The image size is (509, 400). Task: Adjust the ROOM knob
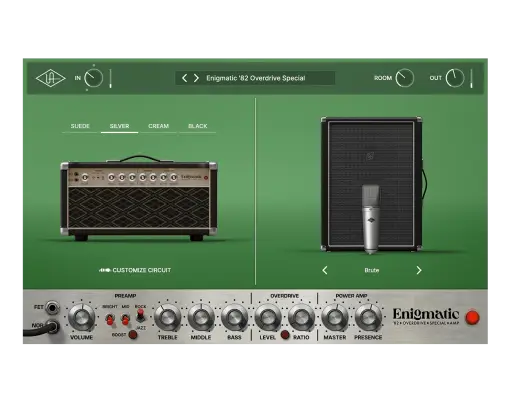(x=404, y=78)
